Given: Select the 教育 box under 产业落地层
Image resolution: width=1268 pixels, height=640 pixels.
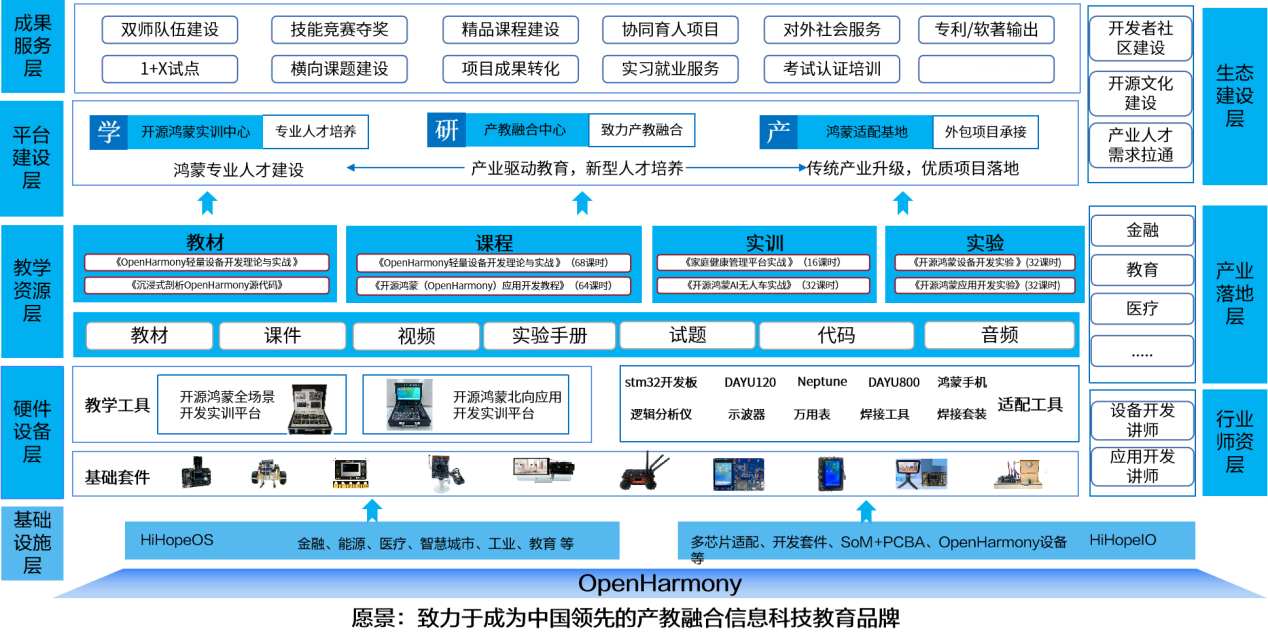Looking at the screenshot, I should tap(1142, 270).
